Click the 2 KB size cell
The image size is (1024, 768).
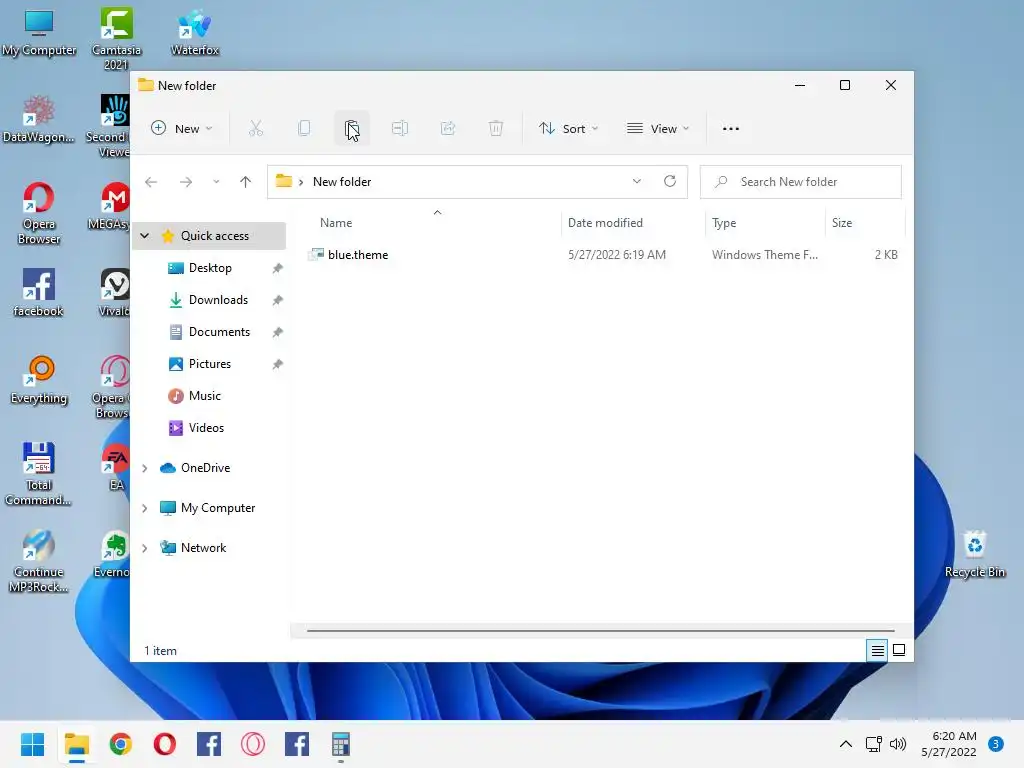tap(886, 255)
